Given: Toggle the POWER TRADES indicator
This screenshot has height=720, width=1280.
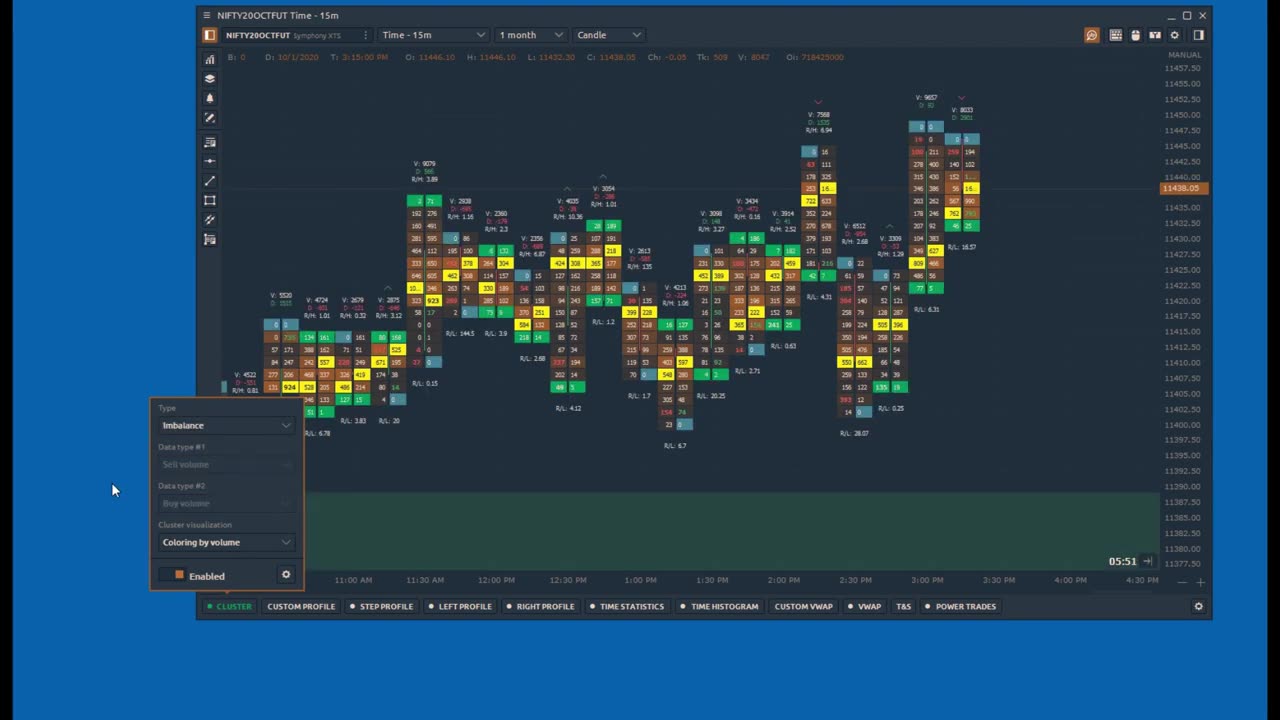Looking at the screenshot, I should [960, 606].
